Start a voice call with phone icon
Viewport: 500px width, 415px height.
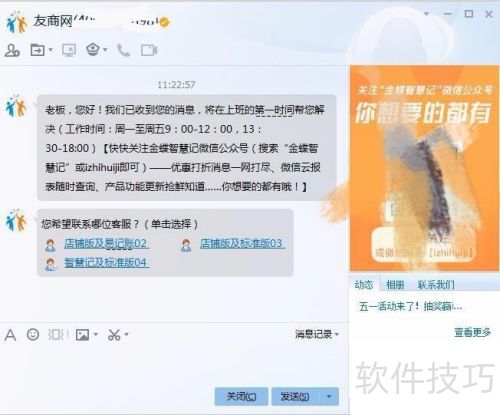point(124,50)
